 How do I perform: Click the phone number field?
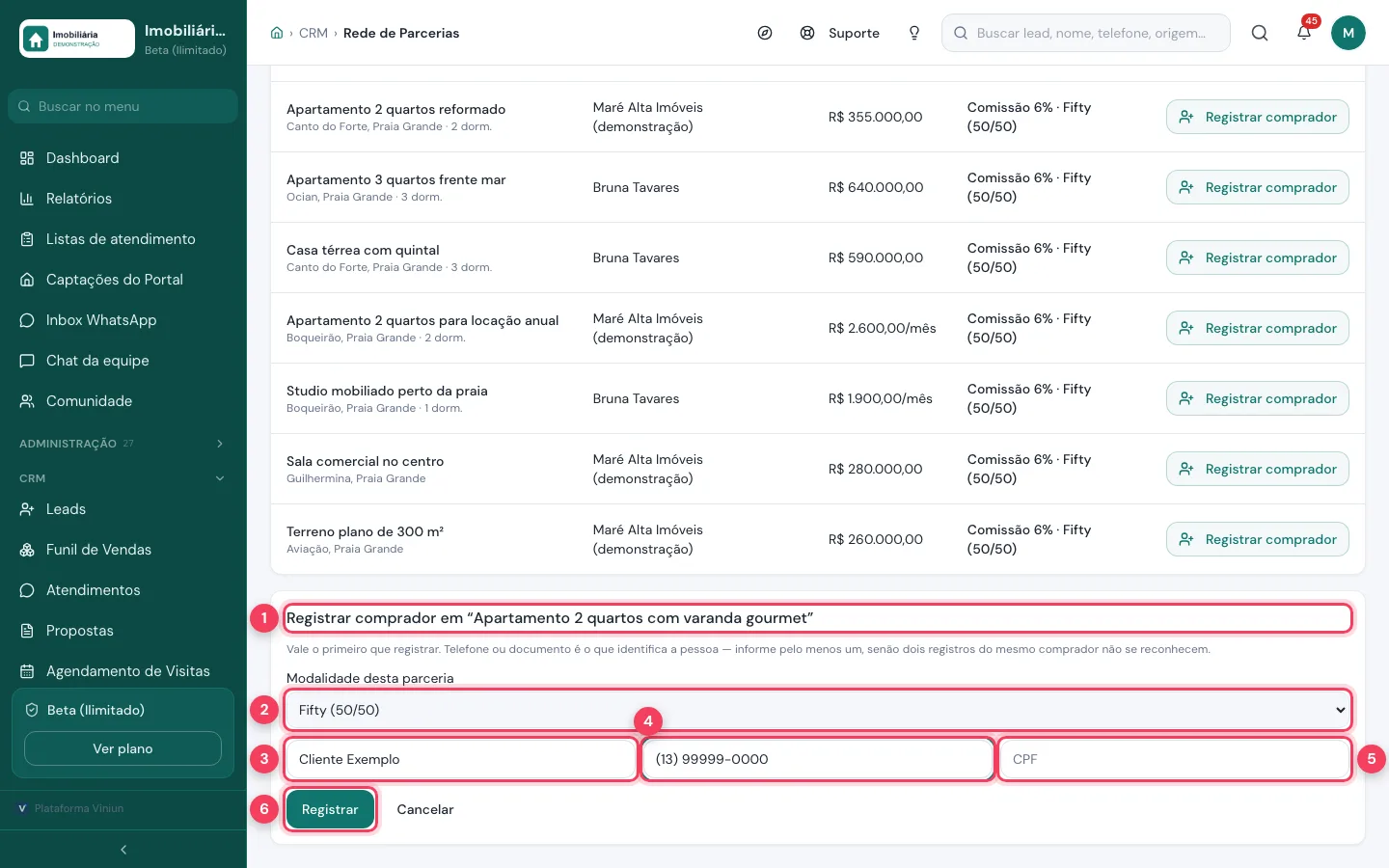[818, 759]
